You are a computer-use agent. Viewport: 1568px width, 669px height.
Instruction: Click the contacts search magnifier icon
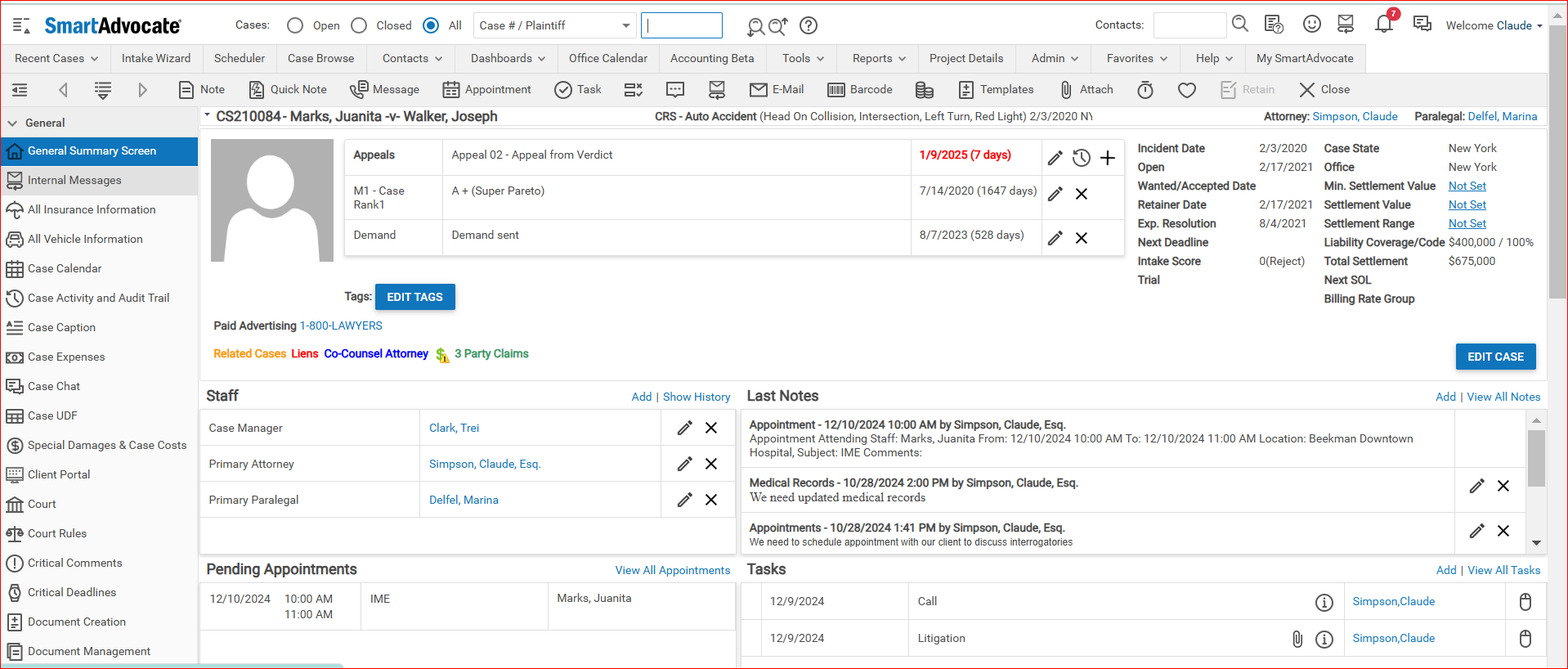click(x=1240, y=24)
